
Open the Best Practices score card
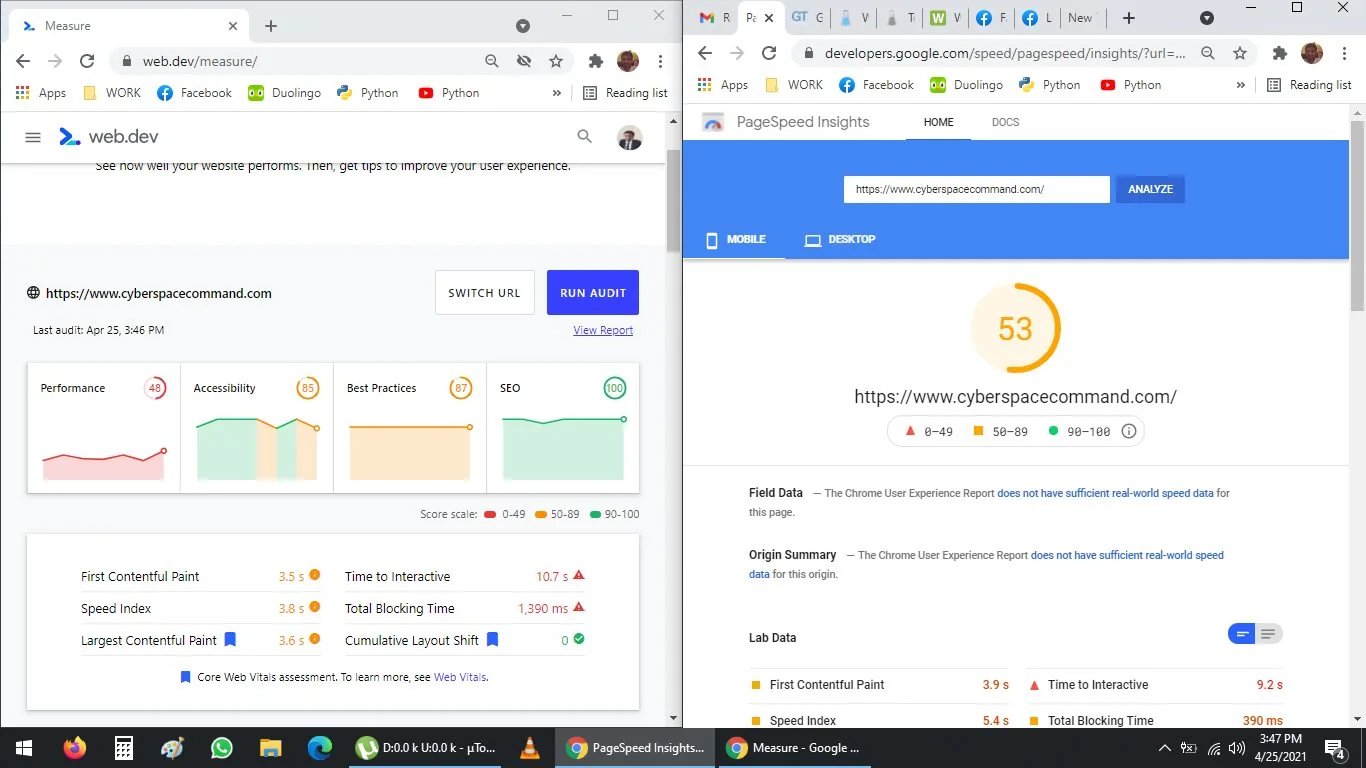[410, 427]
